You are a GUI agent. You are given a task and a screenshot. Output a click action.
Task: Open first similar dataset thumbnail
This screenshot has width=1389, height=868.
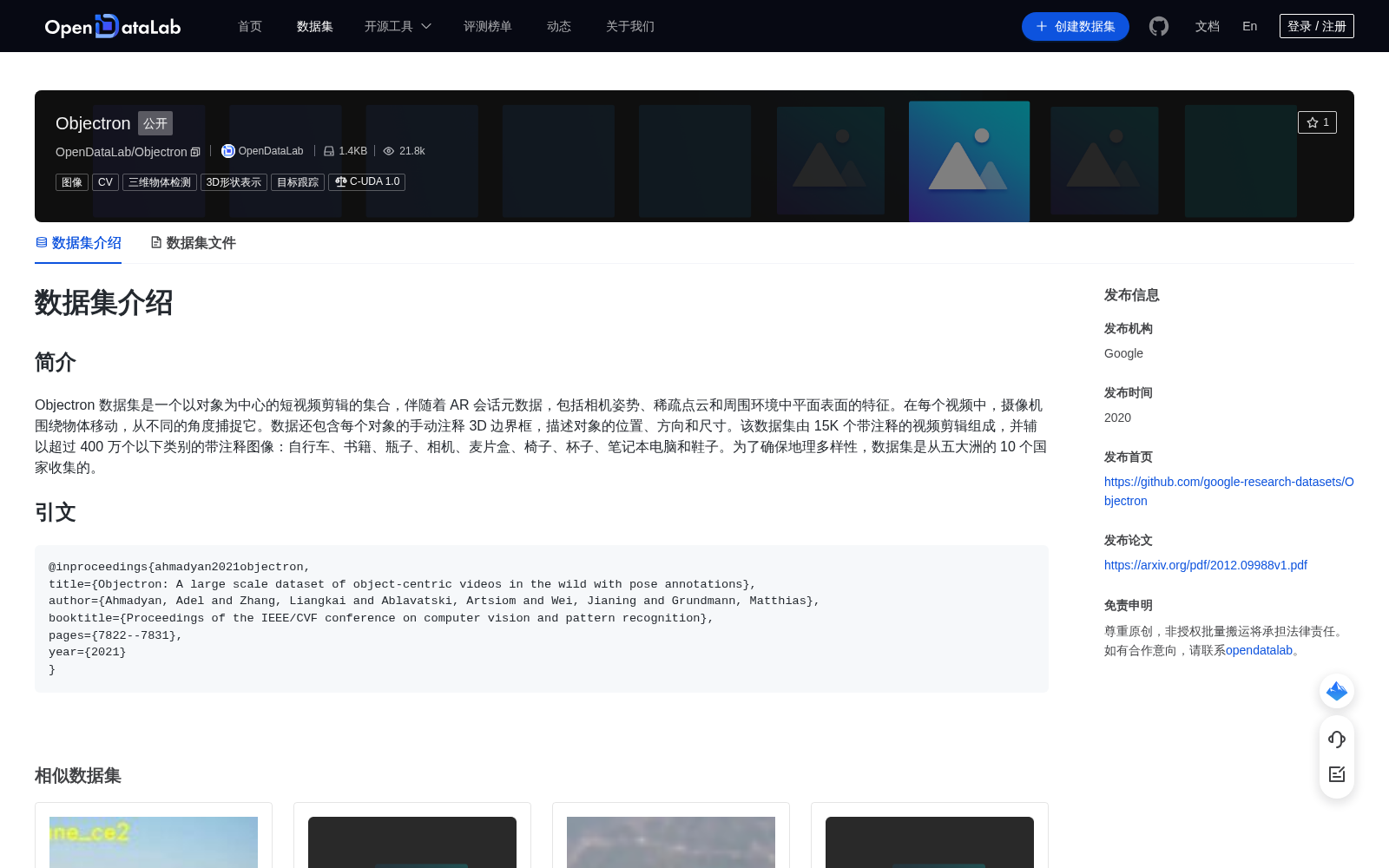[x=154, y=842]
